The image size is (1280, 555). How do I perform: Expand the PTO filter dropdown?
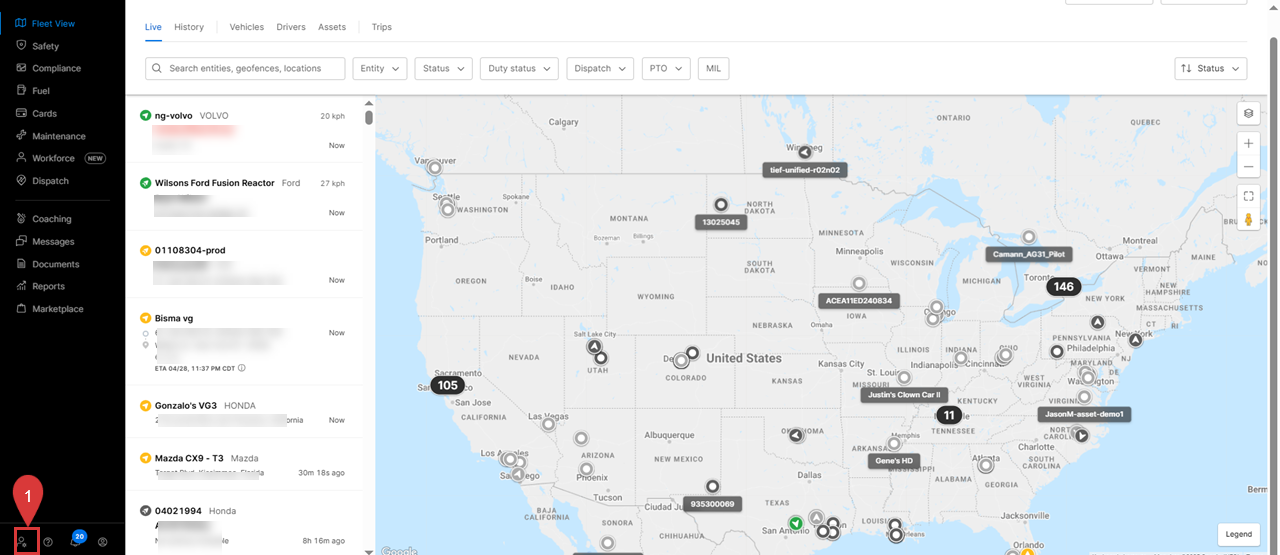[665, 68]
